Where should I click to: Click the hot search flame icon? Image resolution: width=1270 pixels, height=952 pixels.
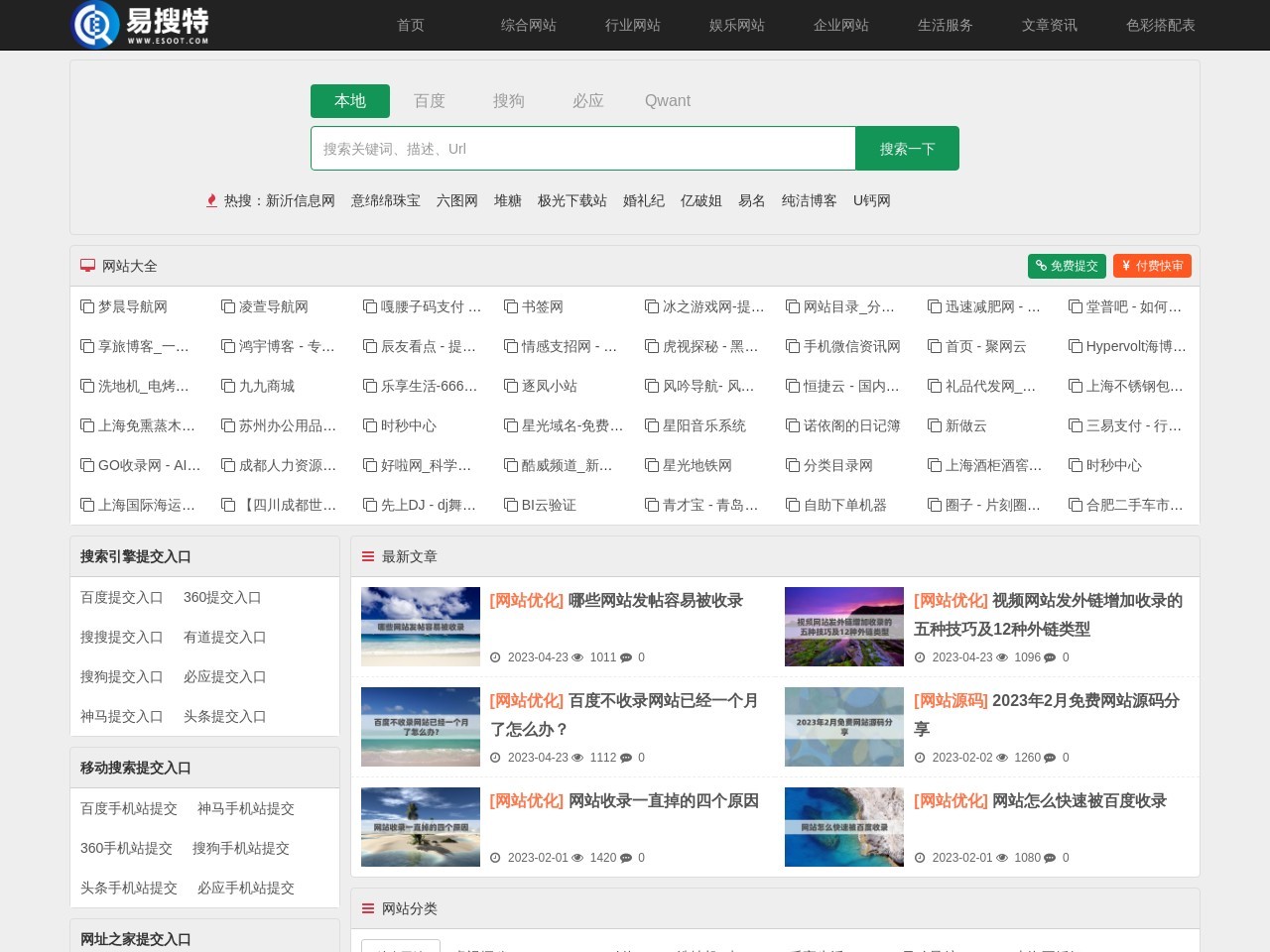(211, 200)
